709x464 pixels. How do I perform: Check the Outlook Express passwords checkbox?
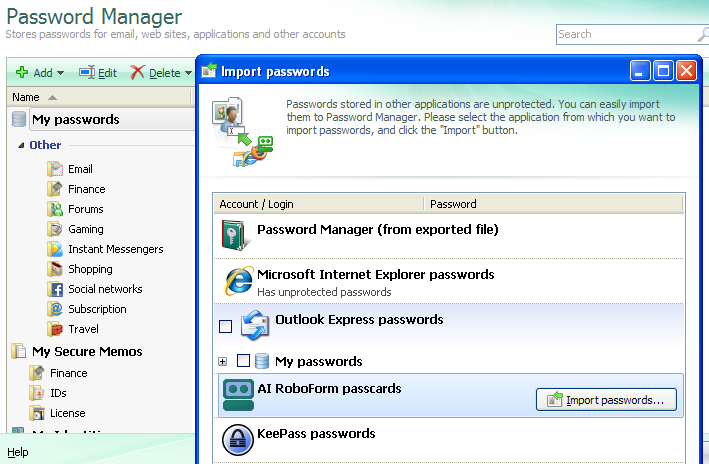click(225, 326)
